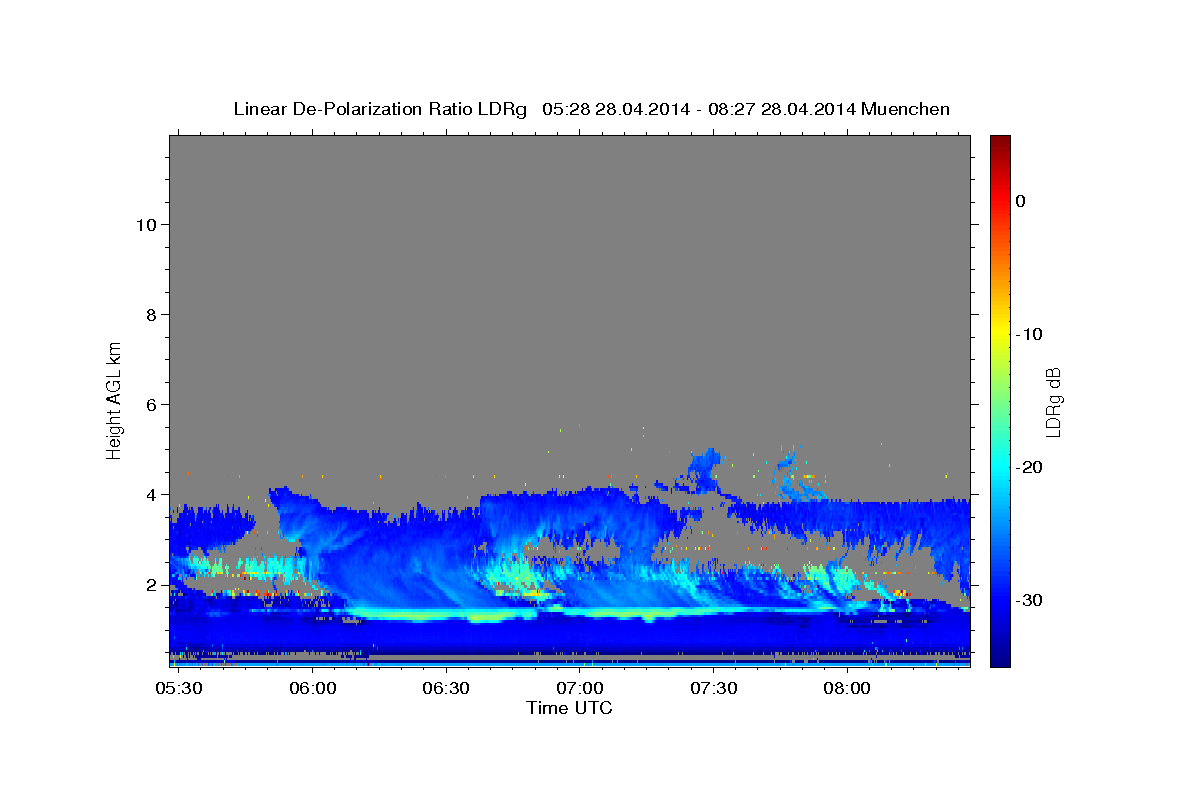The height and width of the screenshot is (800, 1200).
Task: Click the 06:30 time tick label
Action: click(446, 689)
